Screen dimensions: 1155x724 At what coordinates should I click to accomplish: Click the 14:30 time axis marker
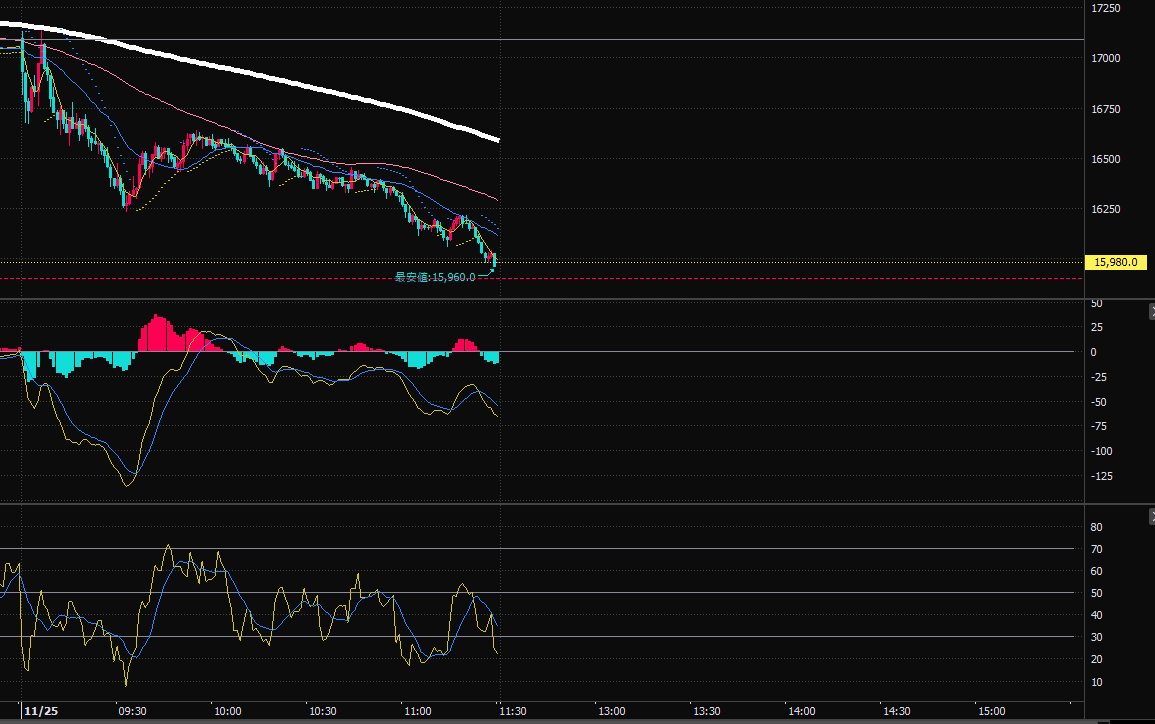896,711
